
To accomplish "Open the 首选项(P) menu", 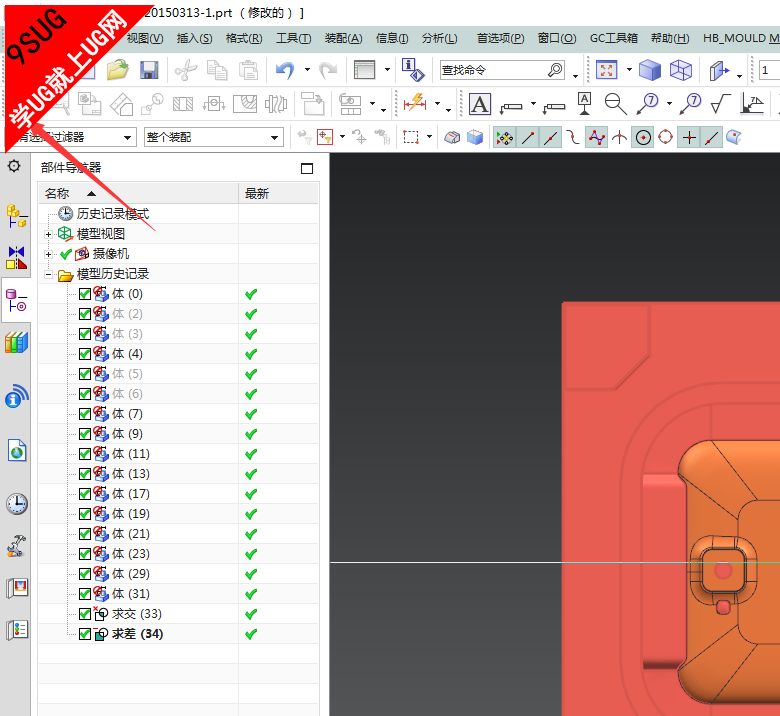I will coord(500,38).
